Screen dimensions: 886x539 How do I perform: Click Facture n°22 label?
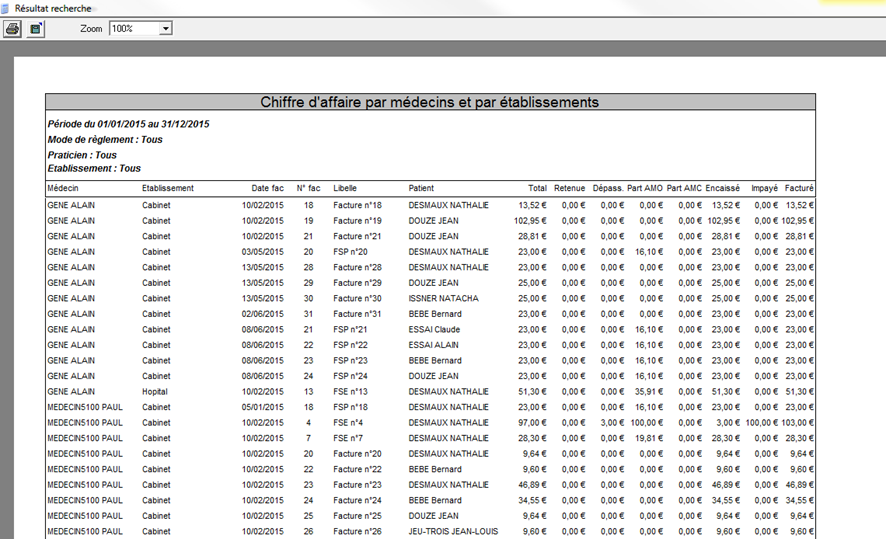click(357, 470)
